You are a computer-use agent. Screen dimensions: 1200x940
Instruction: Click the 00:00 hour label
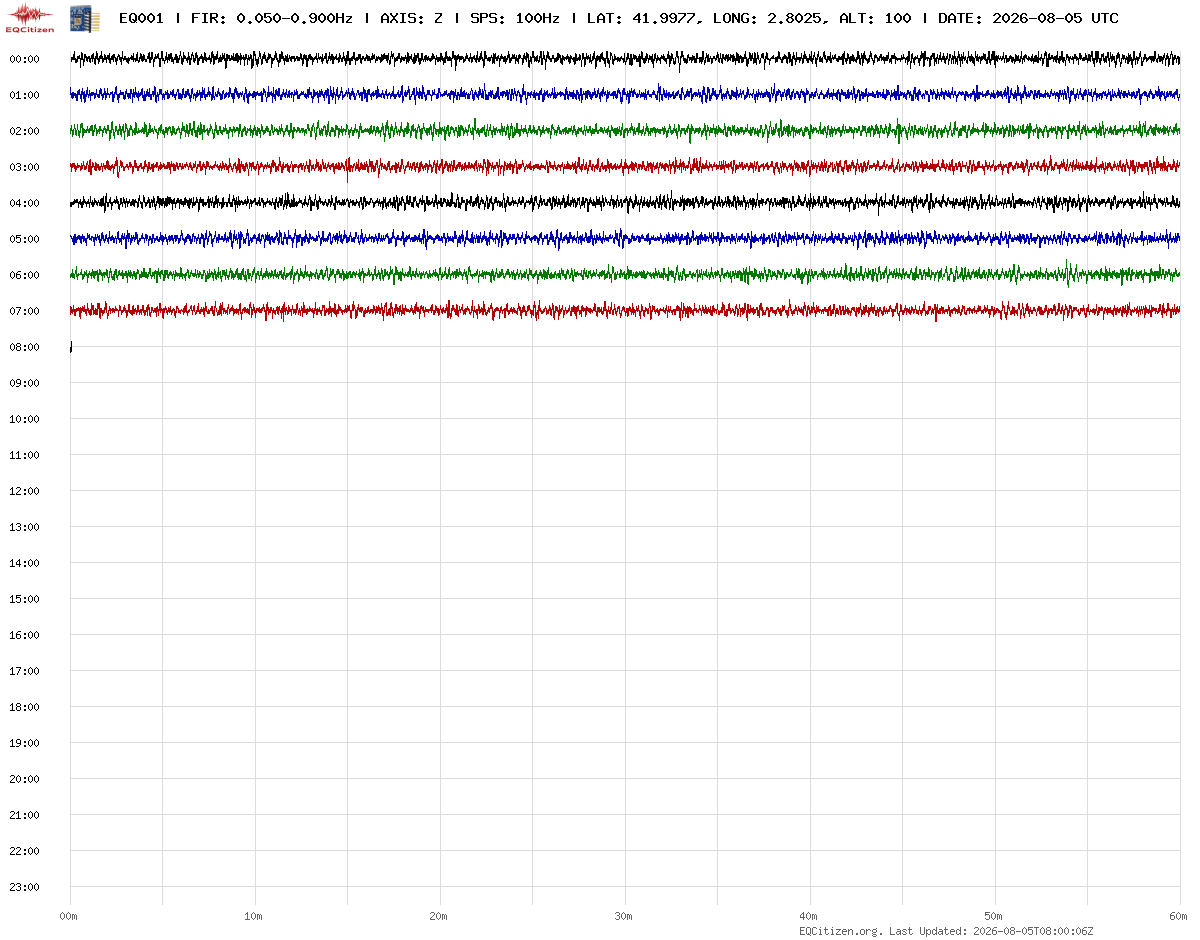24,59
